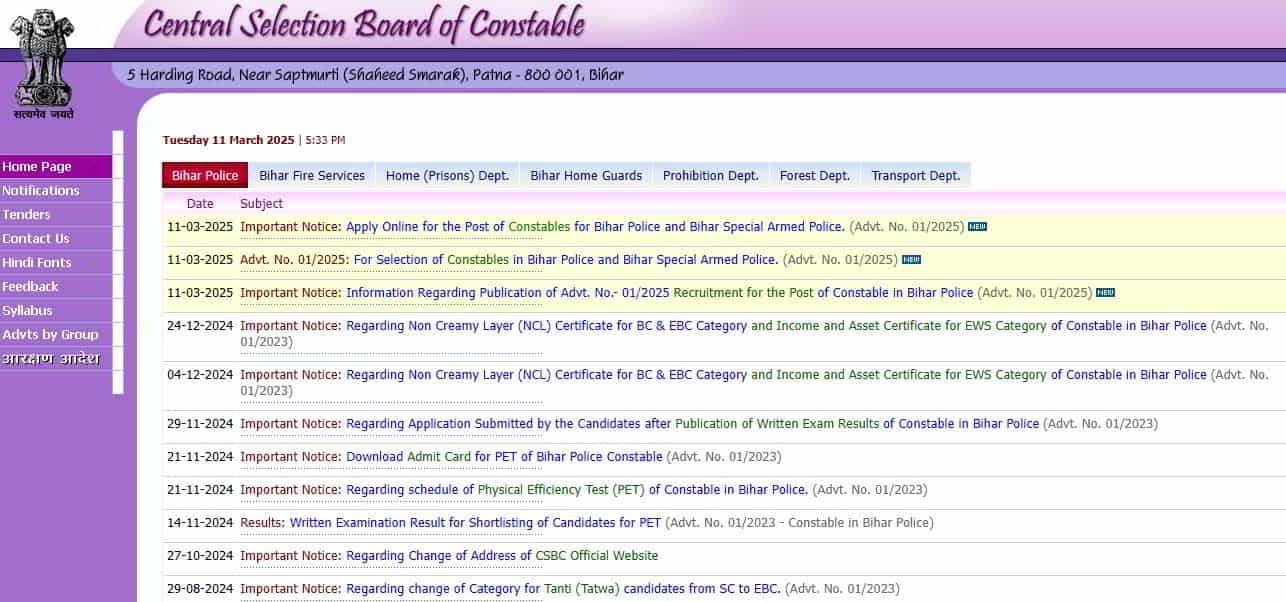Image resolution: width=1286 pixels, height=602 pixels.
Task: Open the 04-12-2024 NCL Certificate notice
Action: click(x=776, y=375)
